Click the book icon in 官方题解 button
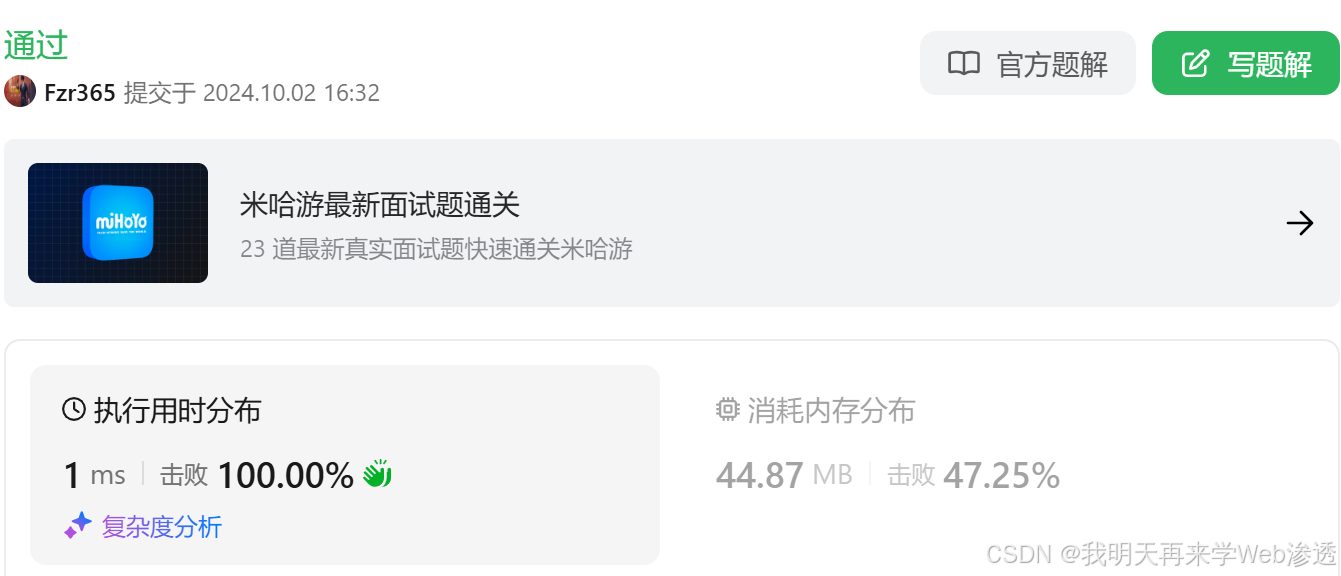 (964, 64)
